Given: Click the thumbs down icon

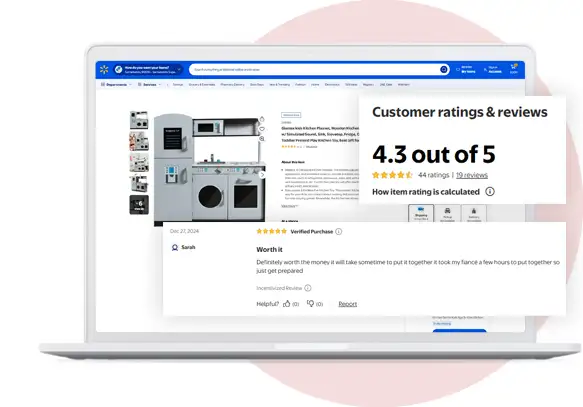Looking at the screenshot, I should click(x=310, y=304).
